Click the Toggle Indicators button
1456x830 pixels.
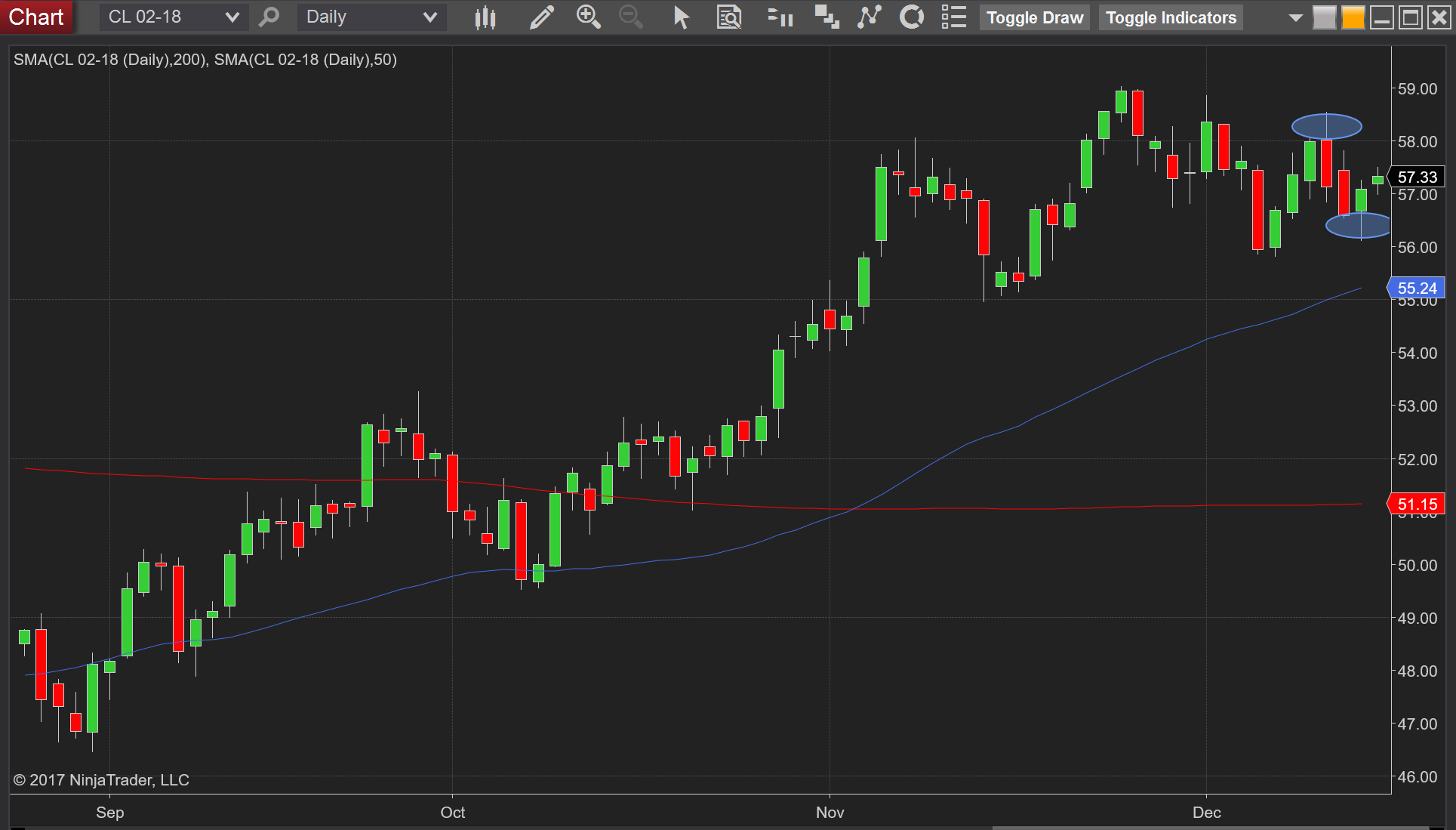point(1171,17)
